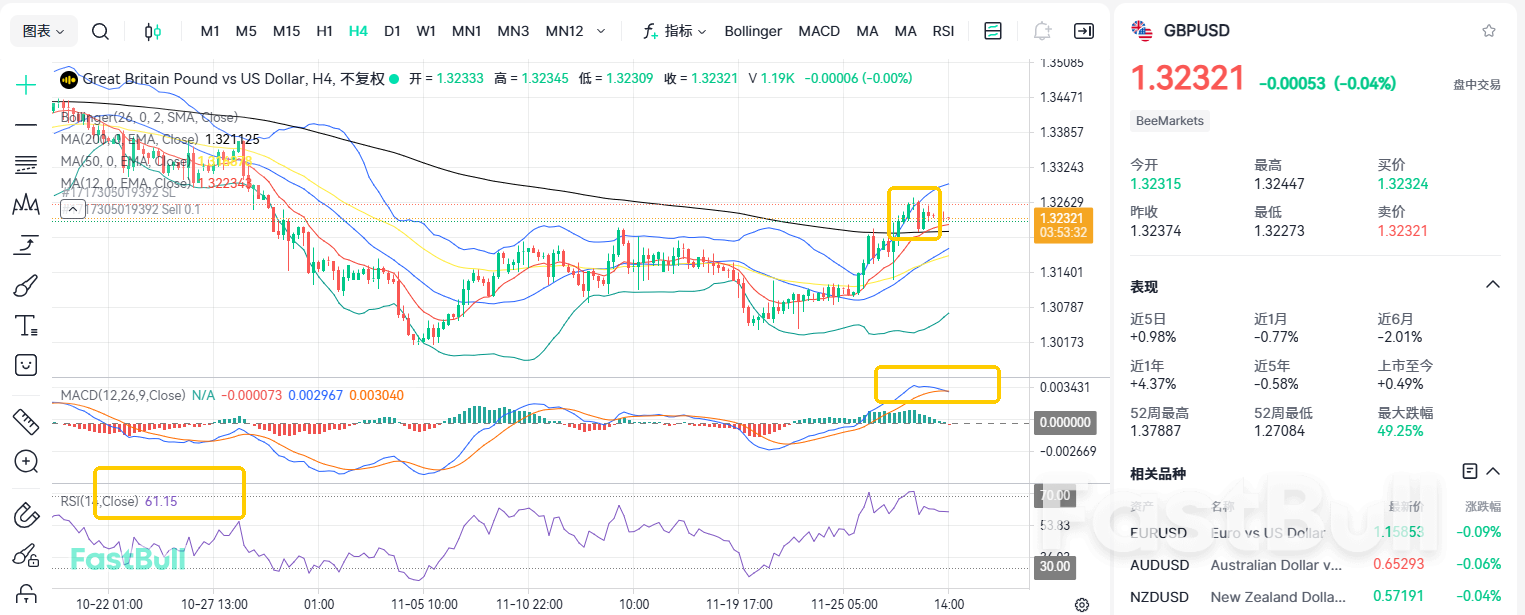Open the emoji sticker tool
Image resolution: width=1525 pixels, height=615 pixels.
tap(25, 364)
